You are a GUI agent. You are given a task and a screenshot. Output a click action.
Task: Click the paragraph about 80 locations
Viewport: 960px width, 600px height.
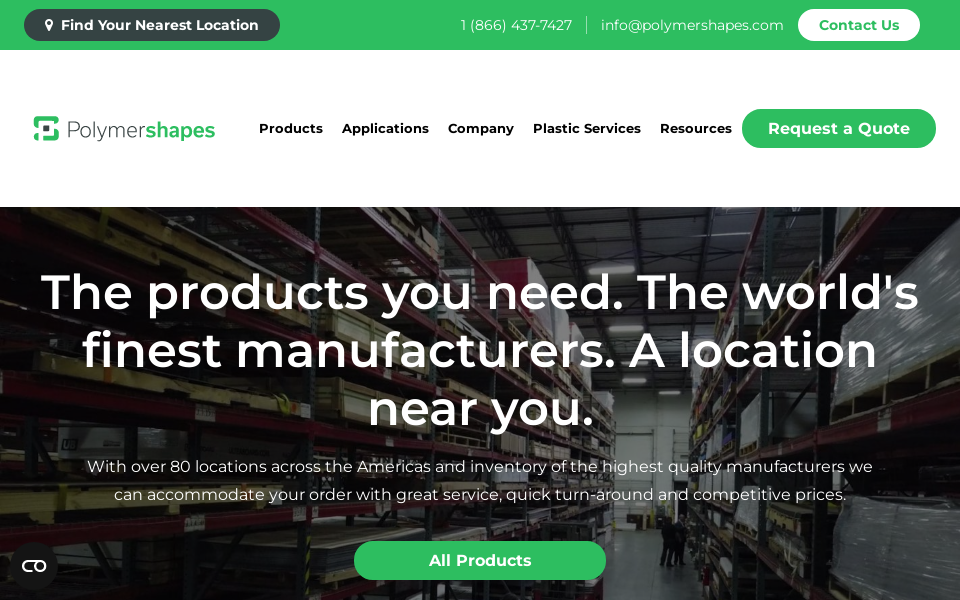(480, 481)
